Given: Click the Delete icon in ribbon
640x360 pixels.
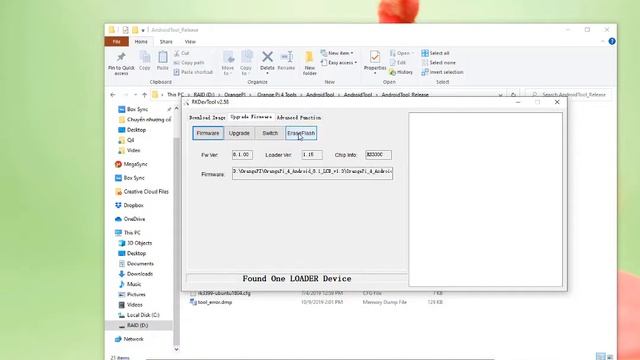Looking at the screenshot, I should tap(267, 62).
